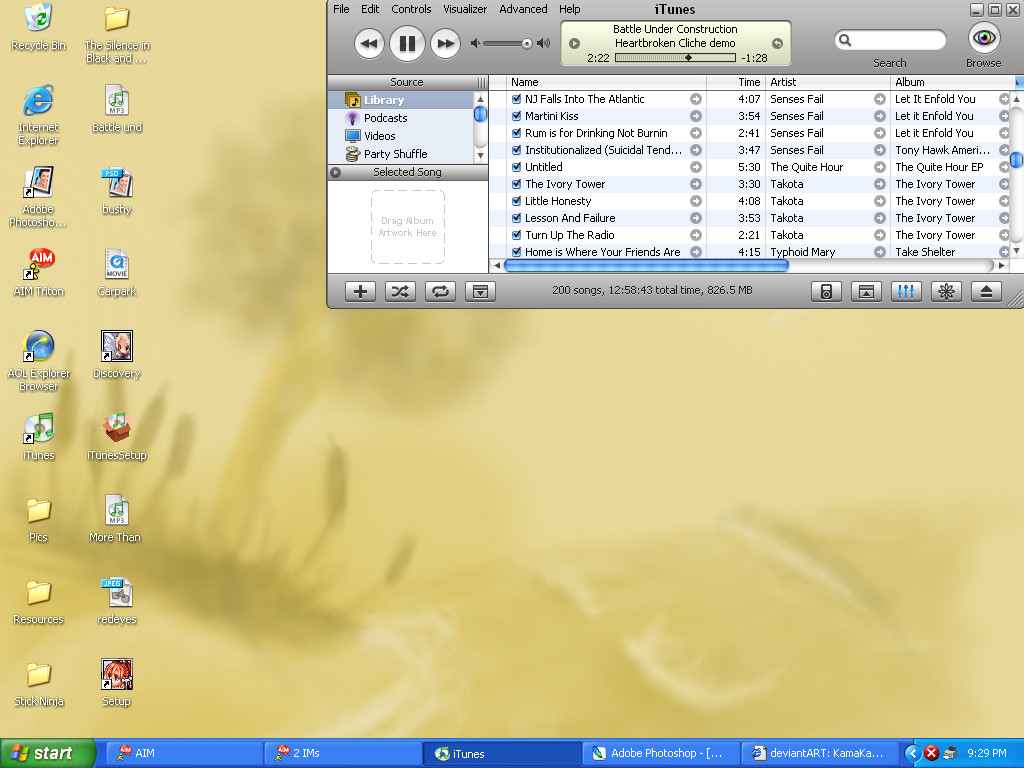Click arrow beside Typhoid Mary artist
The image size is (1024, 768).
click(x=880, y=252)
